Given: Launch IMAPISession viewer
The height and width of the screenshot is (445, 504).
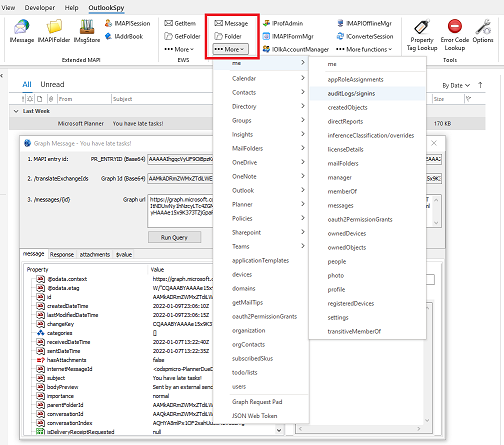Looking at the screenshot, I should (x=127, y=23).
